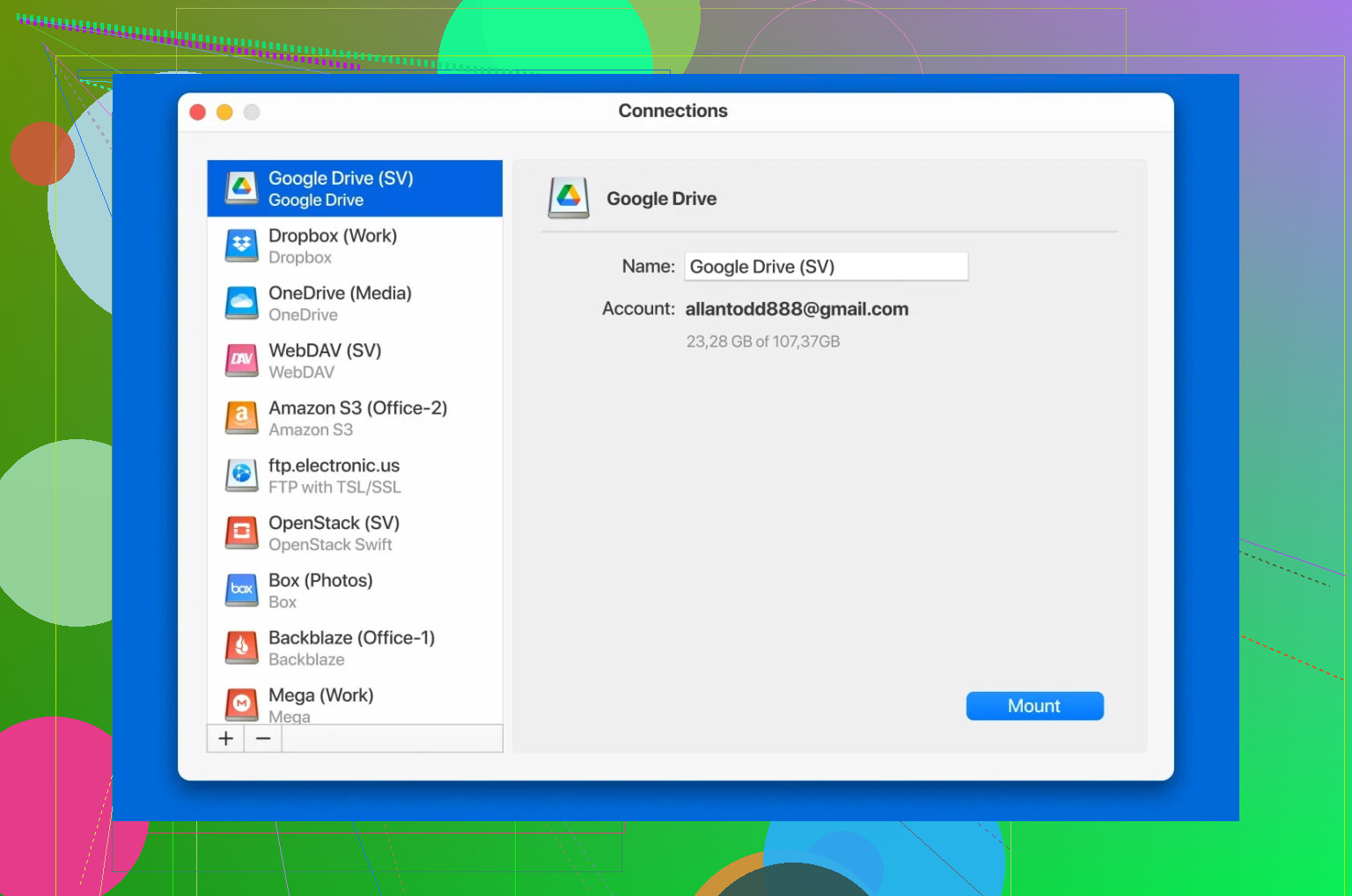Click the Google Drive (SV) drive icon in list

pos(241,187)
